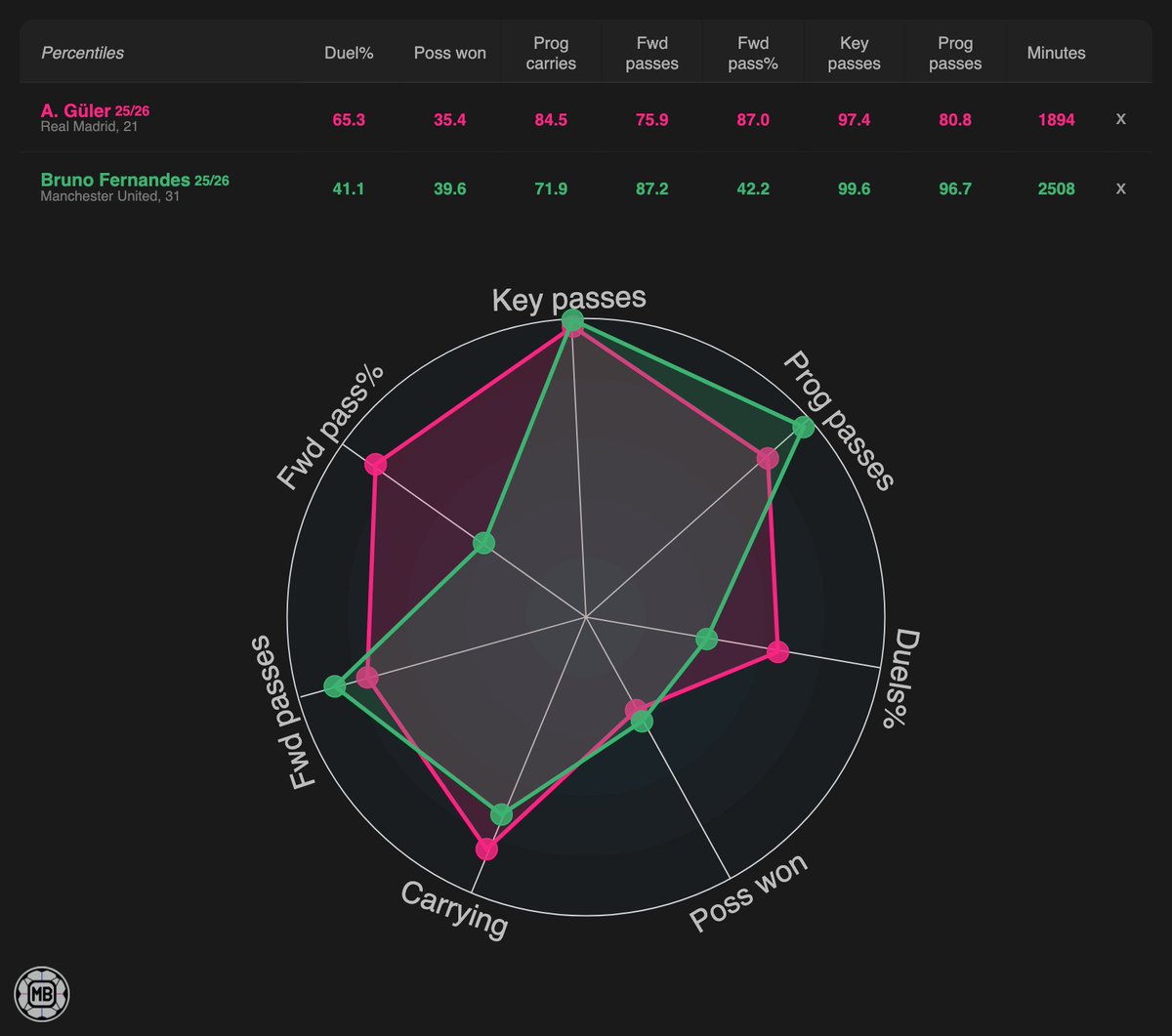Click the Minutes column header
The height and width of the screenshot is (1036, 1172).
point(1056,54)
